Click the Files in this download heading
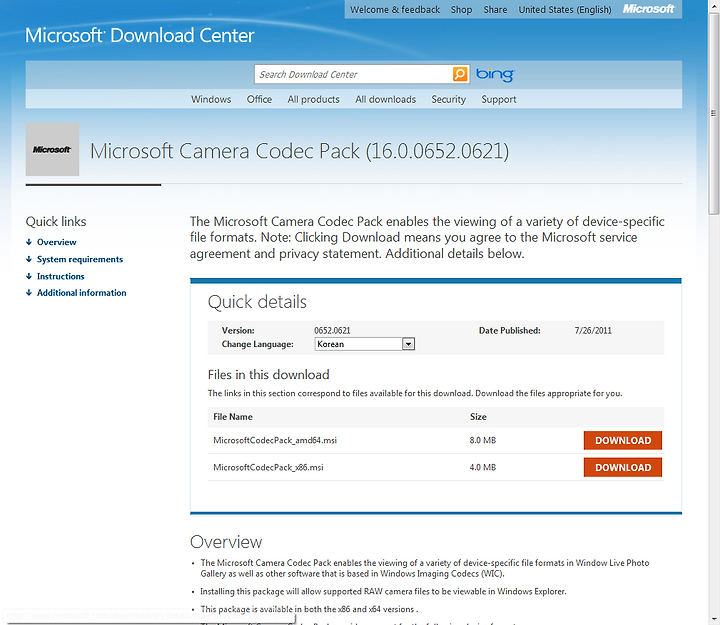This screenshot has height=625, width=720. (x=269, y=375)
